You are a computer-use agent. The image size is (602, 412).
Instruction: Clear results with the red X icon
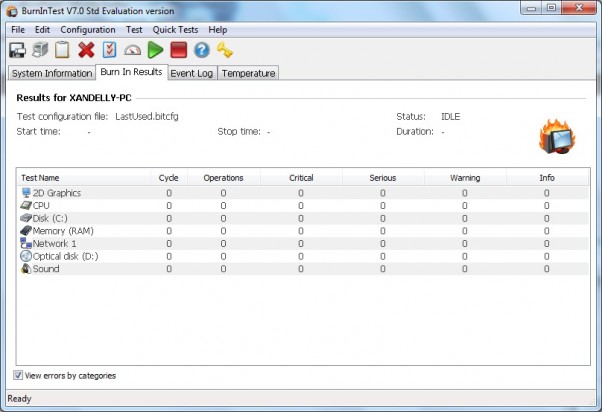click(x=86, y=50)
